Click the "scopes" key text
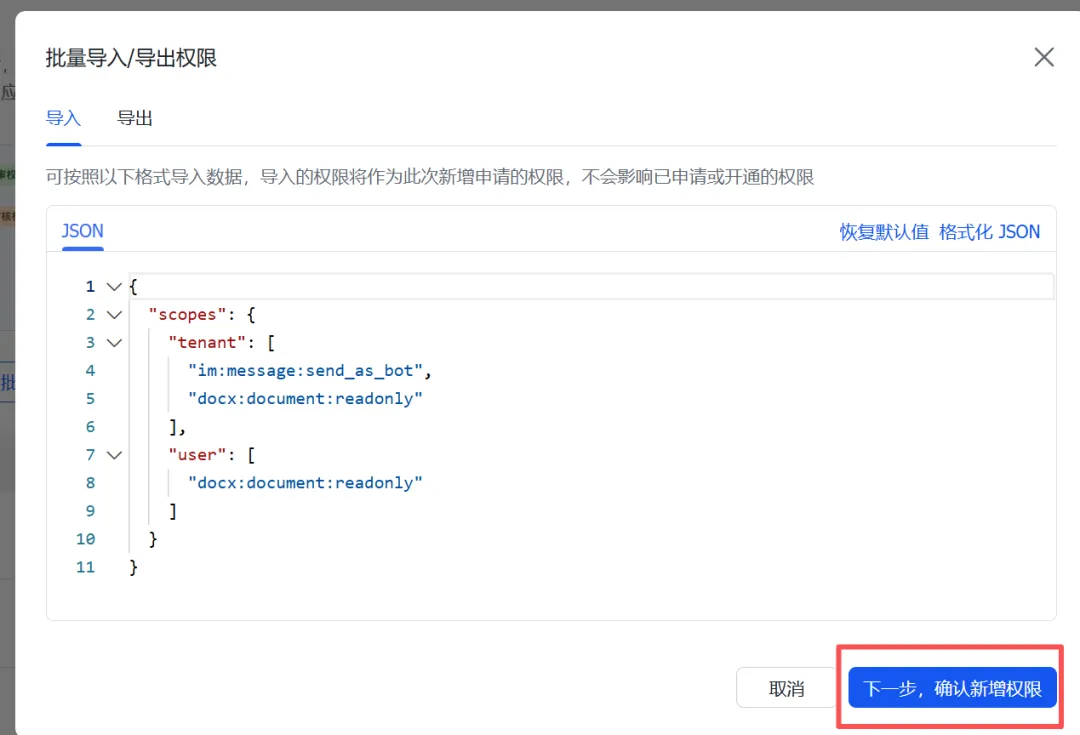This screenshot has width=1080, height=735. point(187,315)
